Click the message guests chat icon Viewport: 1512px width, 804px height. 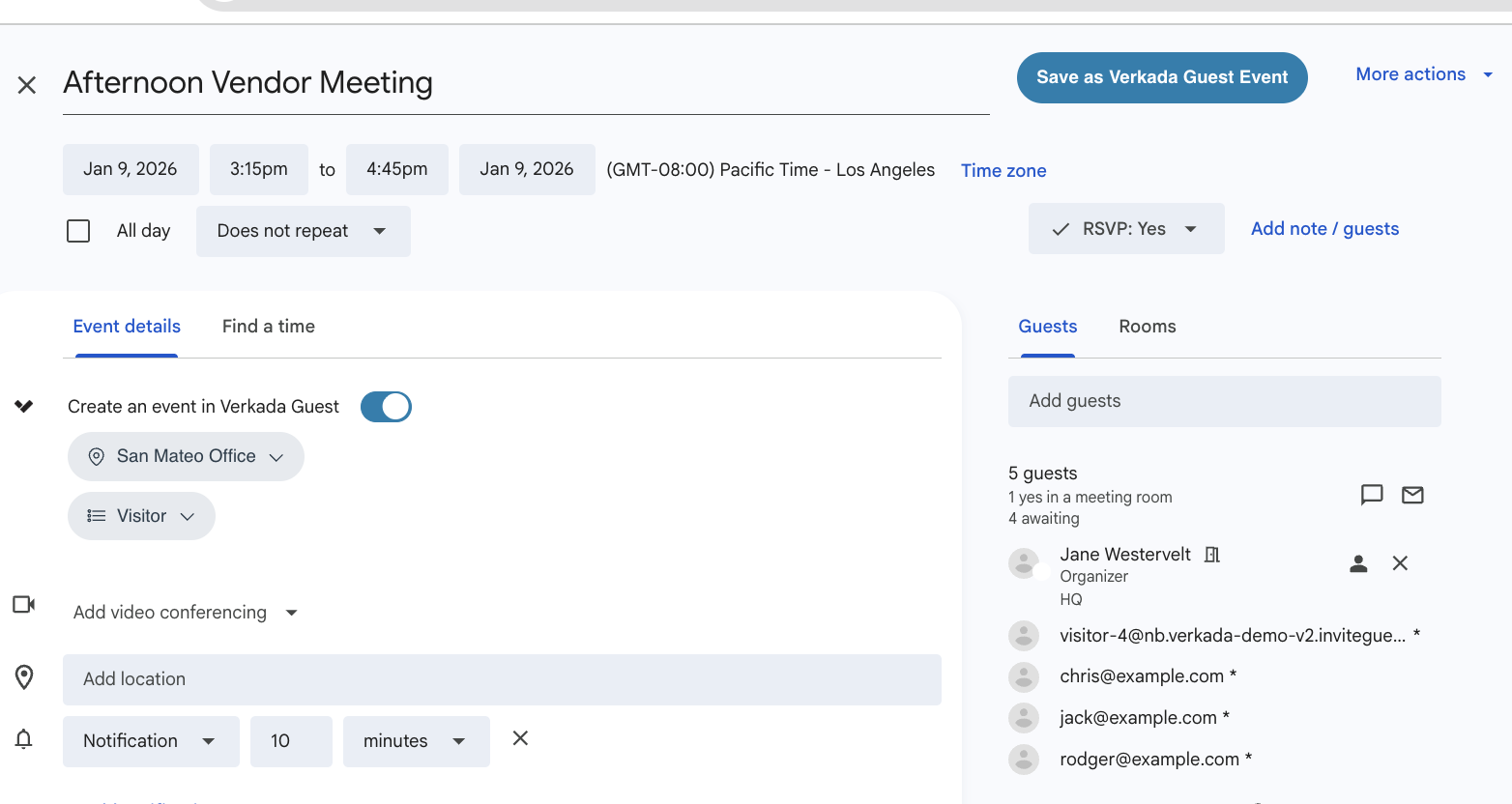click(x=1371, y=495)
